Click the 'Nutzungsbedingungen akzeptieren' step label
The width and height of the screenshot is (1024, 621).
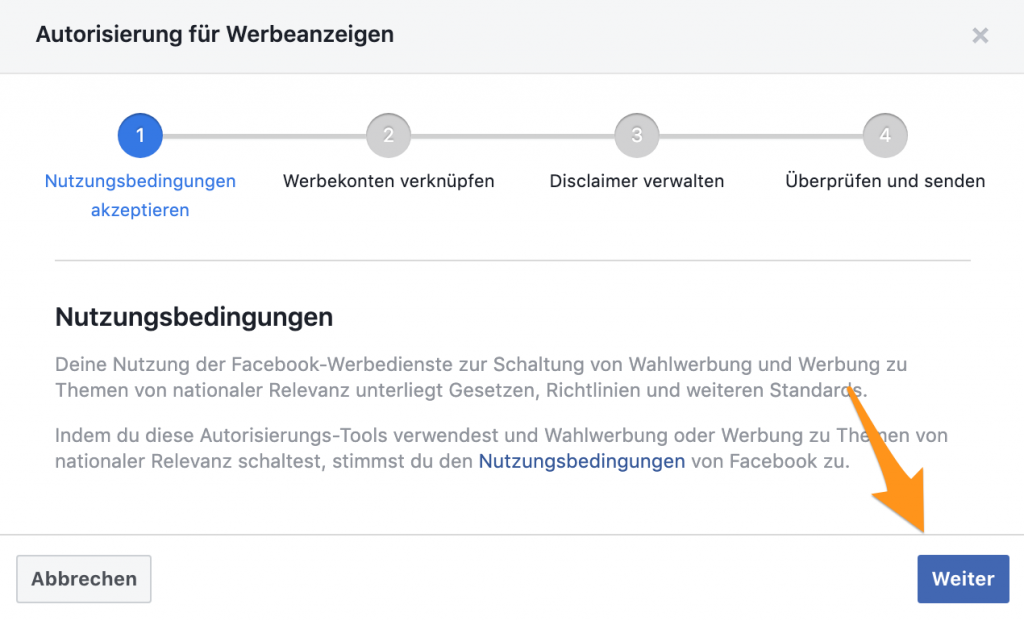[140, 195]
